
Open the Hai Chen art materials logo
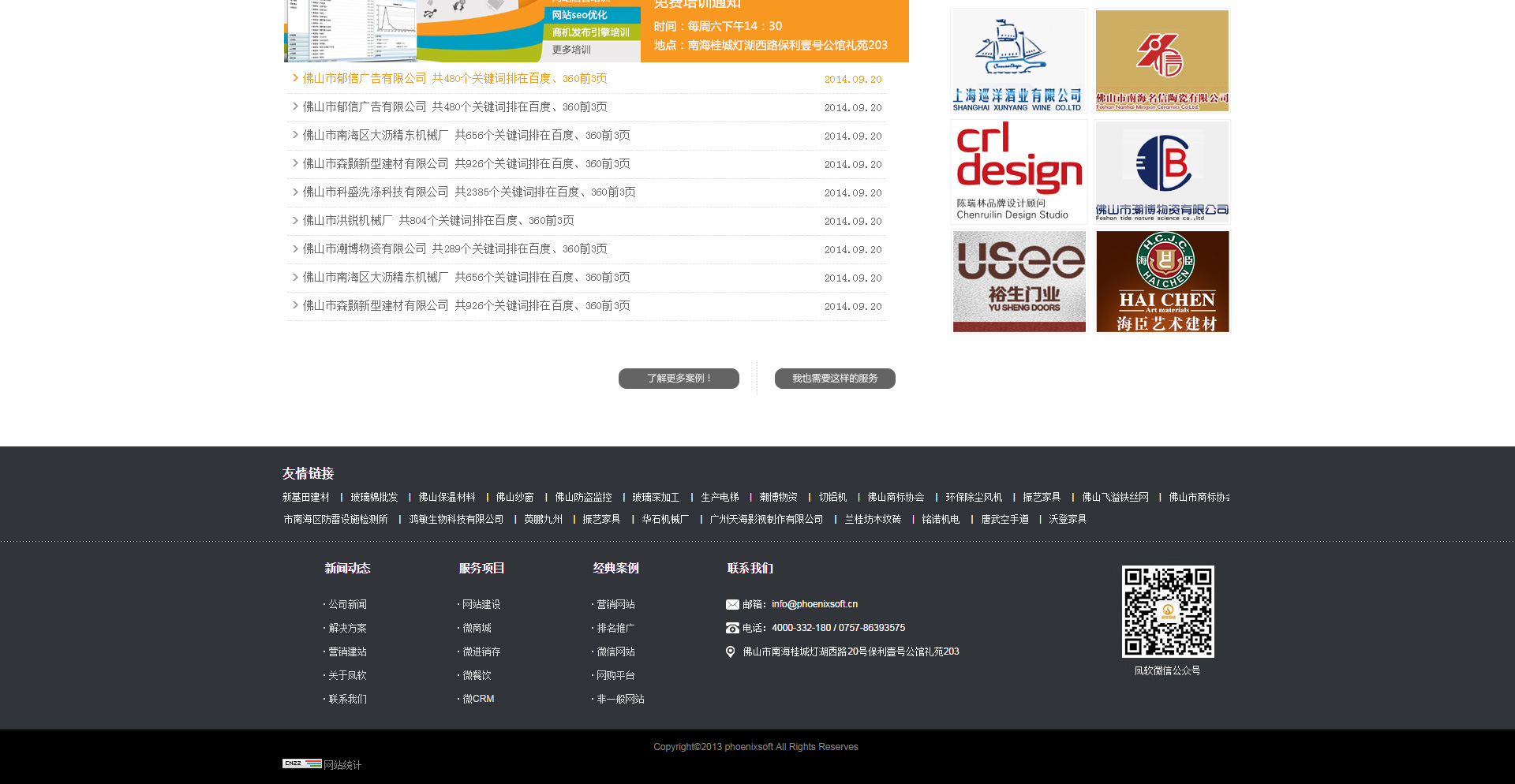coord(1161,282)
